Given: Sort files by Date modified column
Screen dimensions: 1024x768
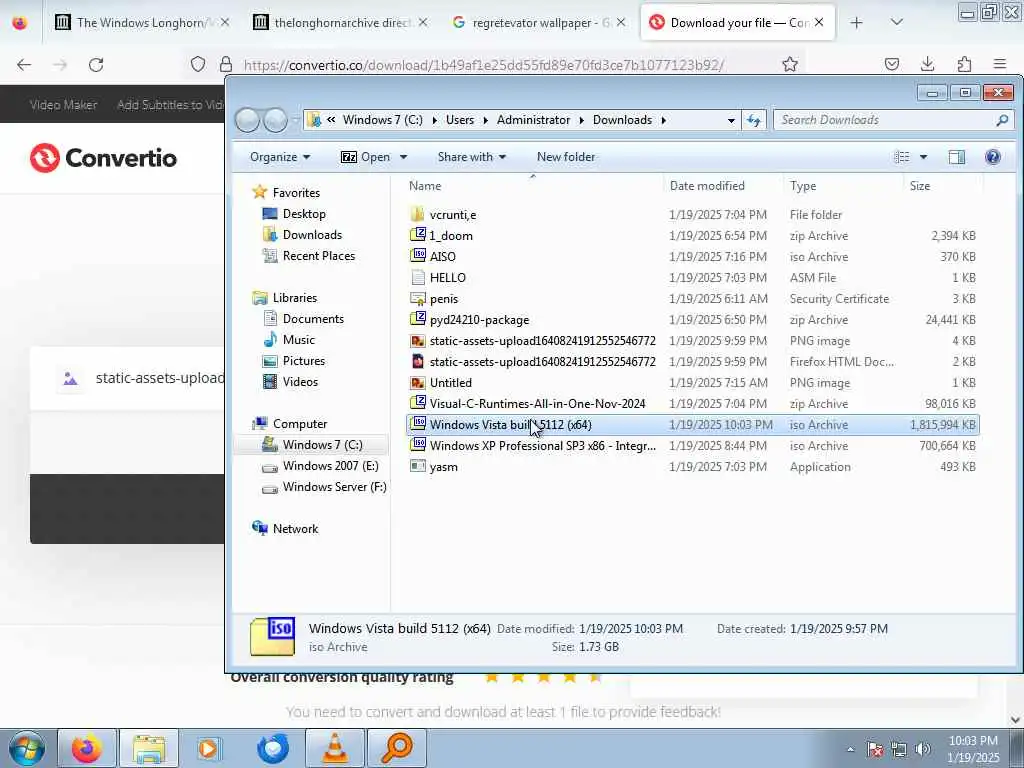Looking at the screenshot, I should (x=707, y=186).
